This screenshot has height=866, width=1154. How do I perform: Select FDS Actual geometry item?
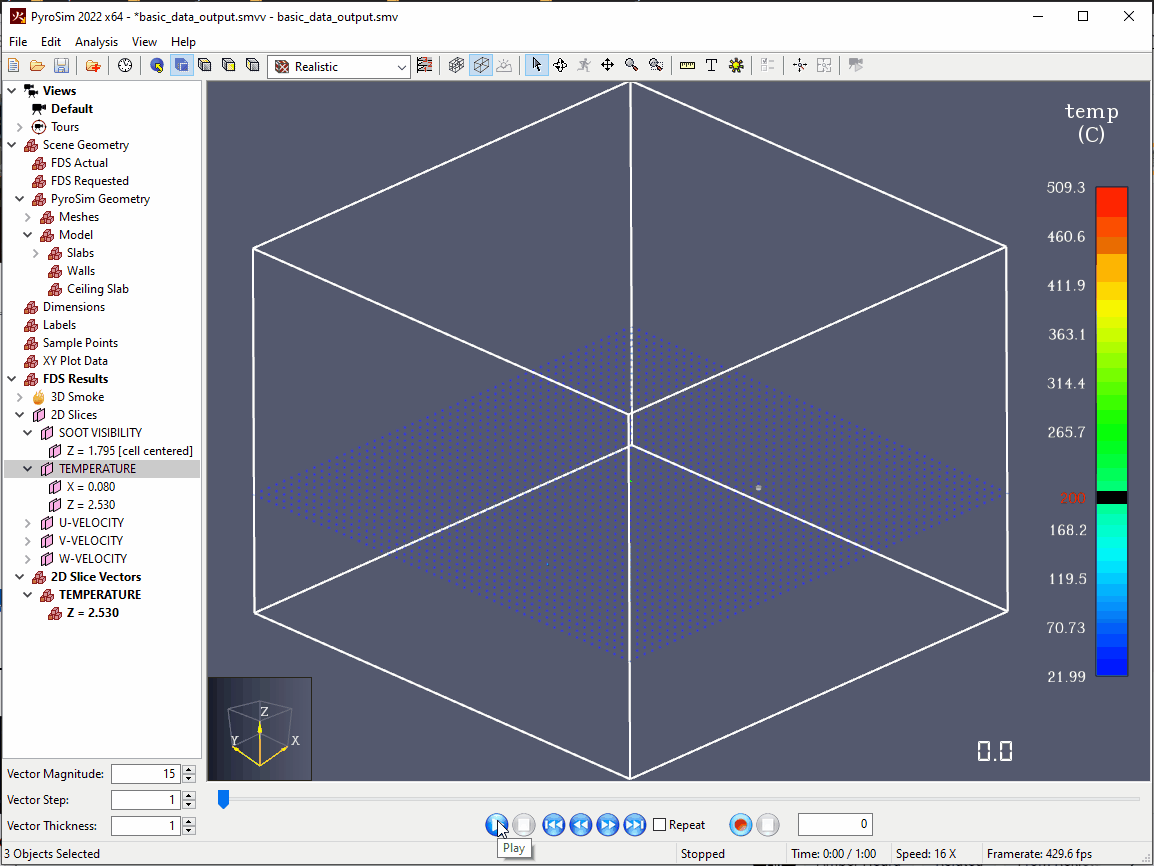(79, 163)
